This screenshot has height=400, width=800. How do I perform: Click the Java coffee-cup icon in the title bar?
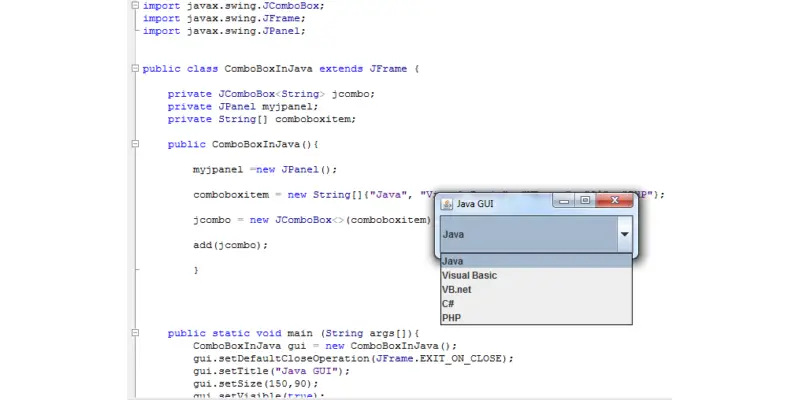coord(447,204)
